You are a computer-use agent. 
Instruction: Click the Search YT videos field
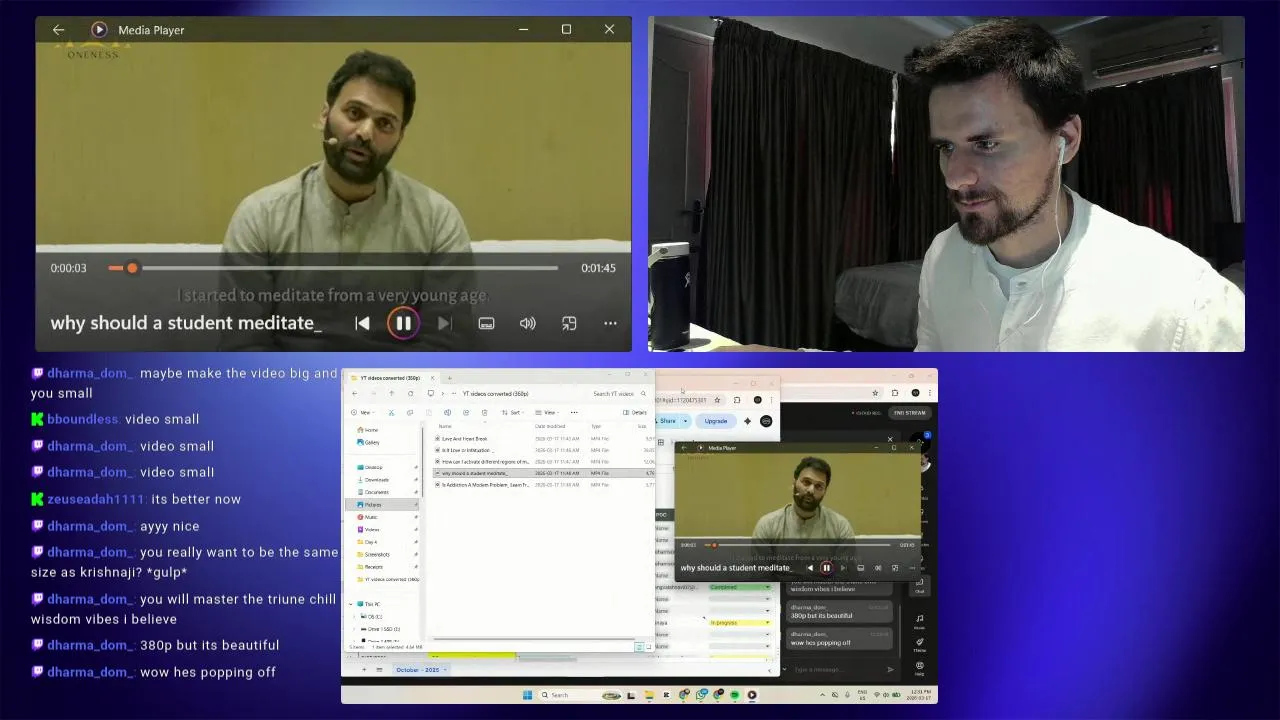[618, 393]
